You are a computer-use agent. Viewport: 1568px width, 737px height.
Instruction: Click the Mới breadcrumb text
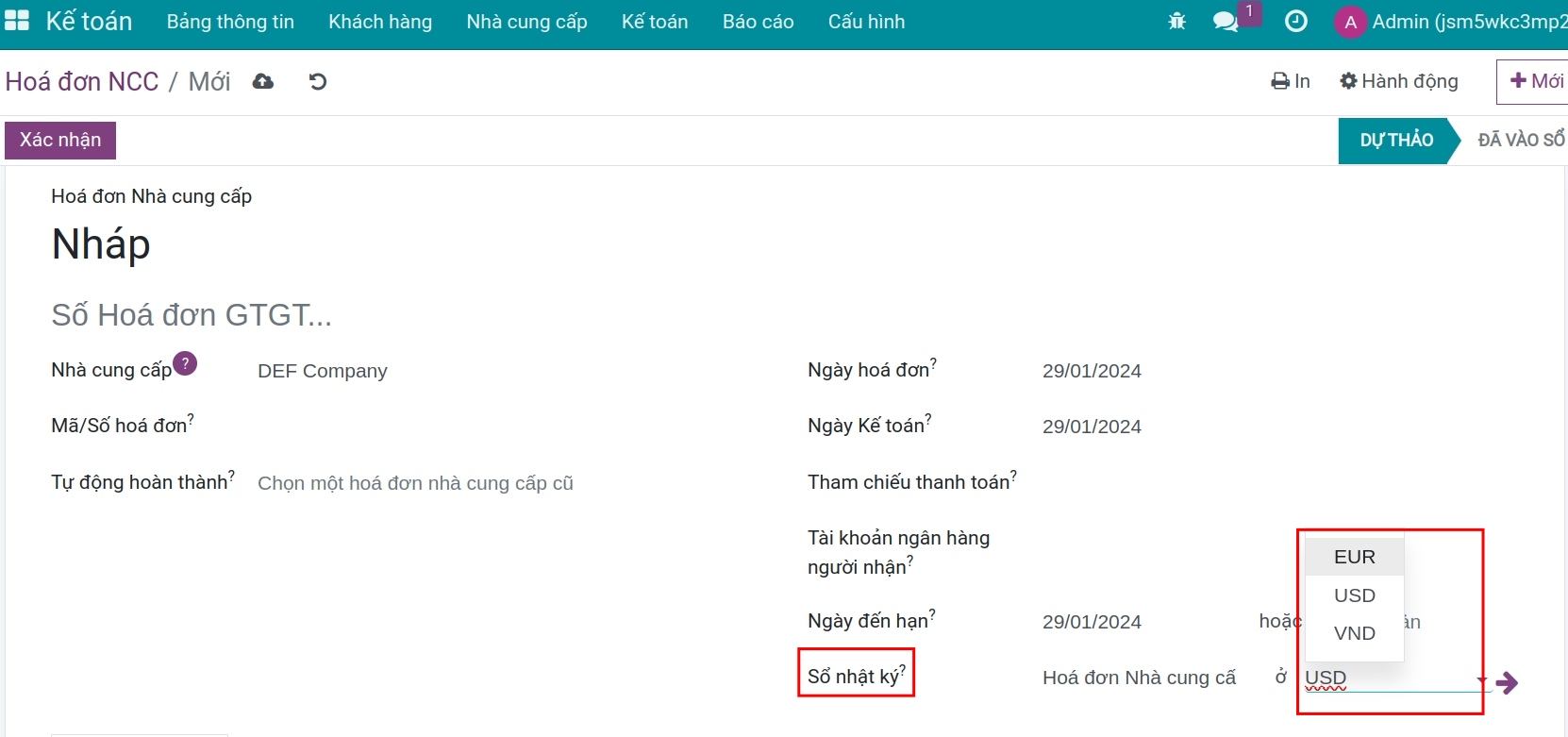click(x=209, y=82)
